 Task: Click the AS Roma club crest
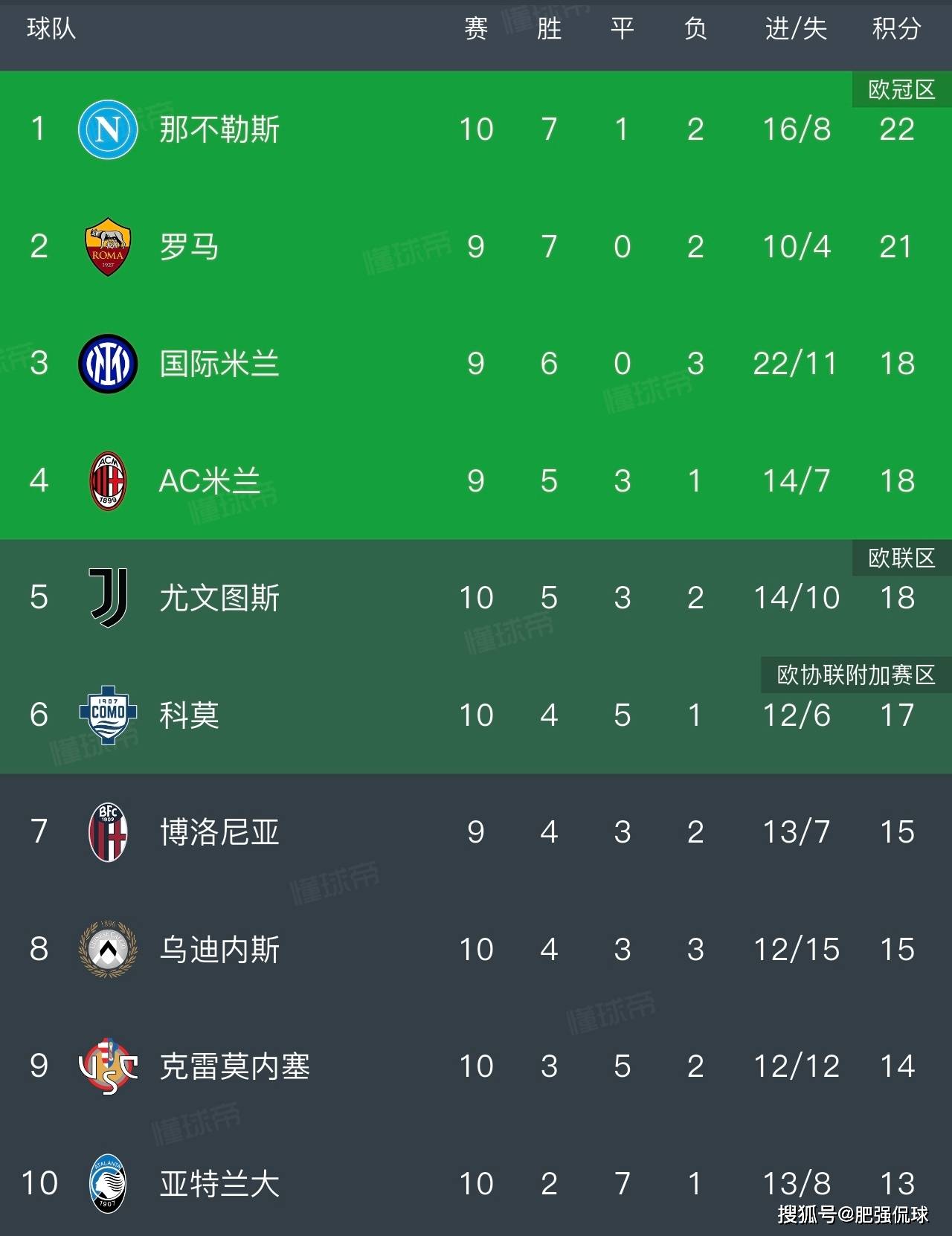coord(108,247)
